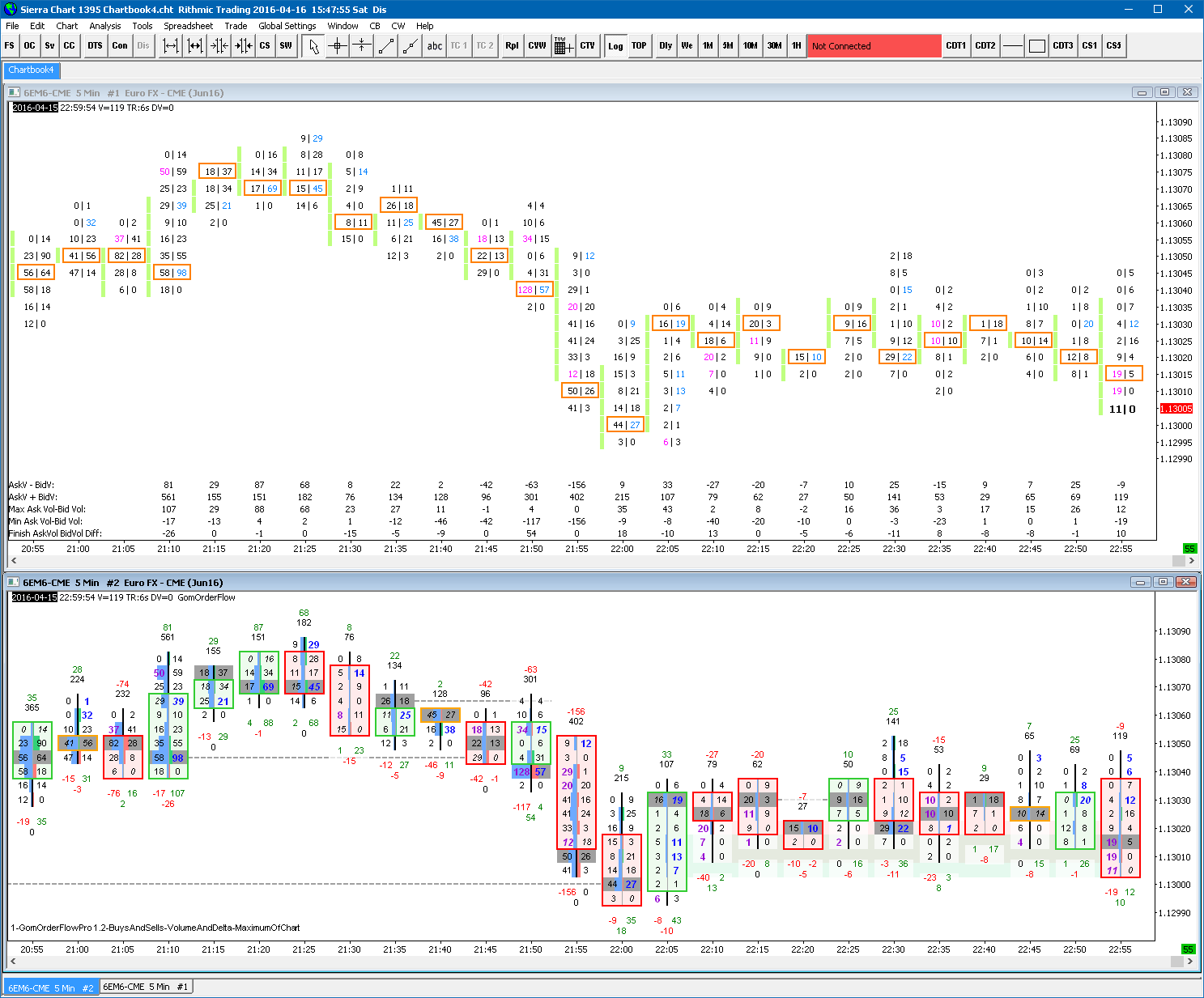
Task: Open the File menu
Action: click(x=12, y=26)
